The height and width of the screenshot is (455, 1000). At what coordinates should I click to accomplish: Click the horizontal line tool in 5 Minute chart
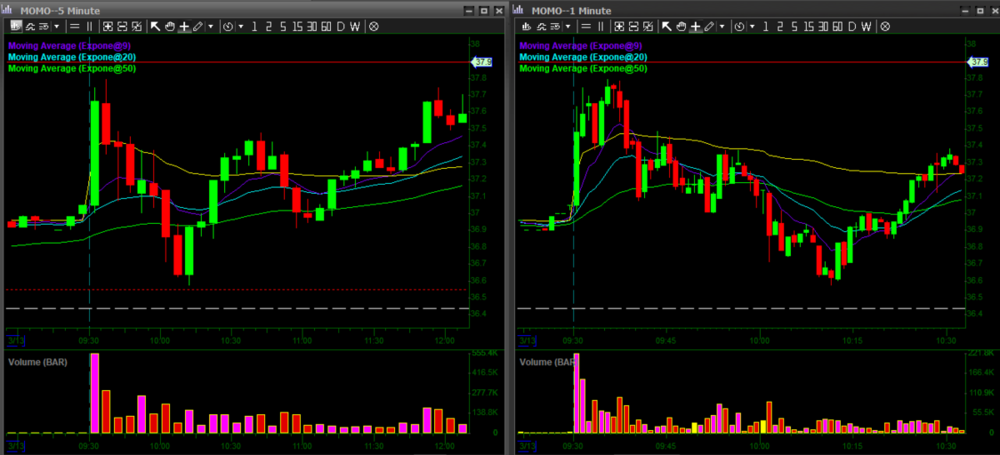pos(74,26)
